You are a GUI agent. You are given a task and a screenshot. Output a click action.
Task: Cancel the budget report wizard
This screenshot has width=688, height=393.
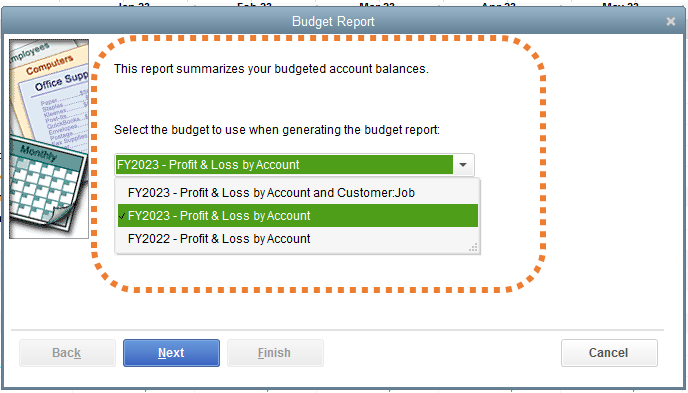(x=609, y=353)
